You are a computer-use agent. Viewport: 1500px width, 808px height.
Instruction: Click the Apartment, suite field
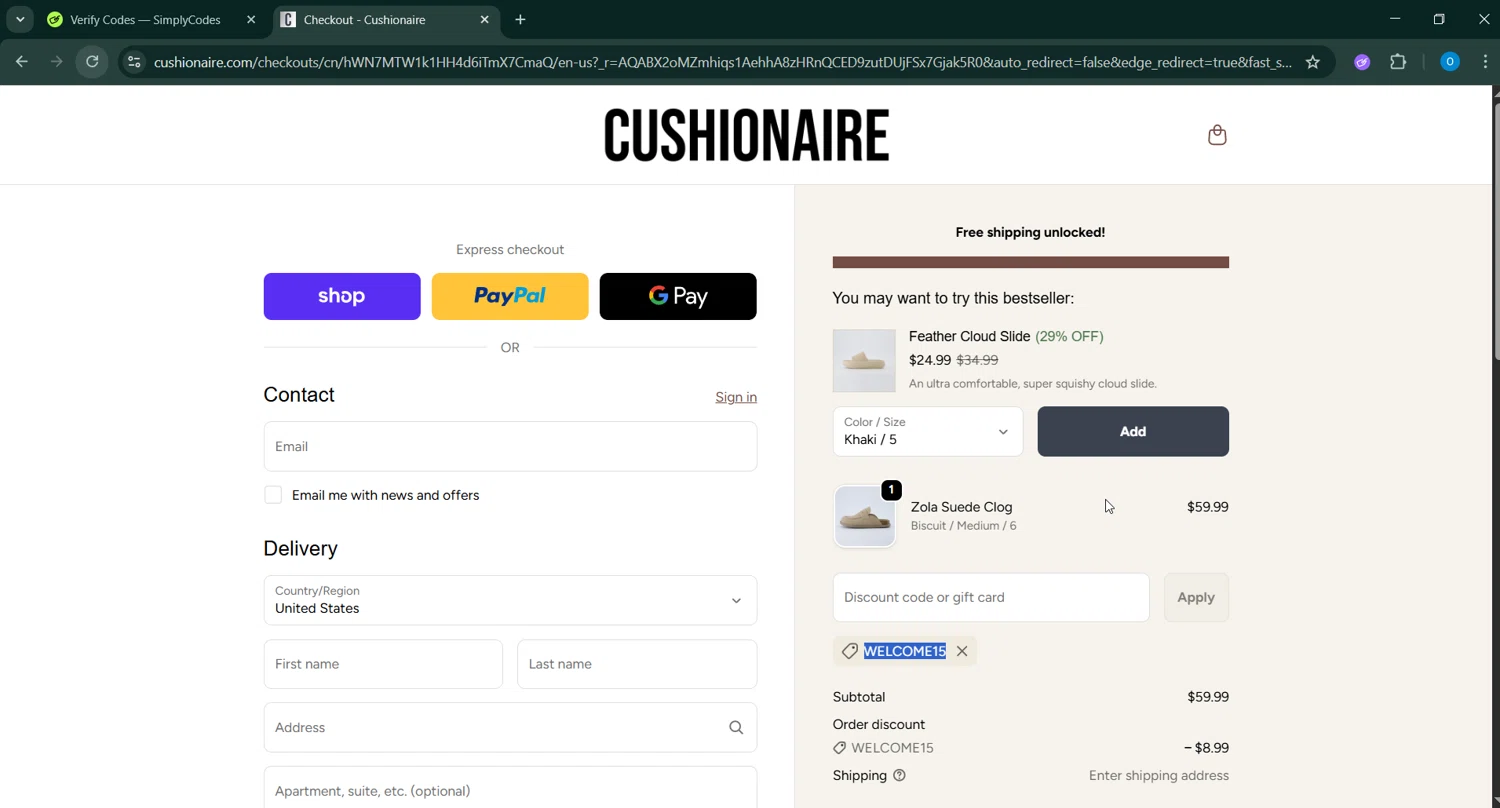point(510,789)
